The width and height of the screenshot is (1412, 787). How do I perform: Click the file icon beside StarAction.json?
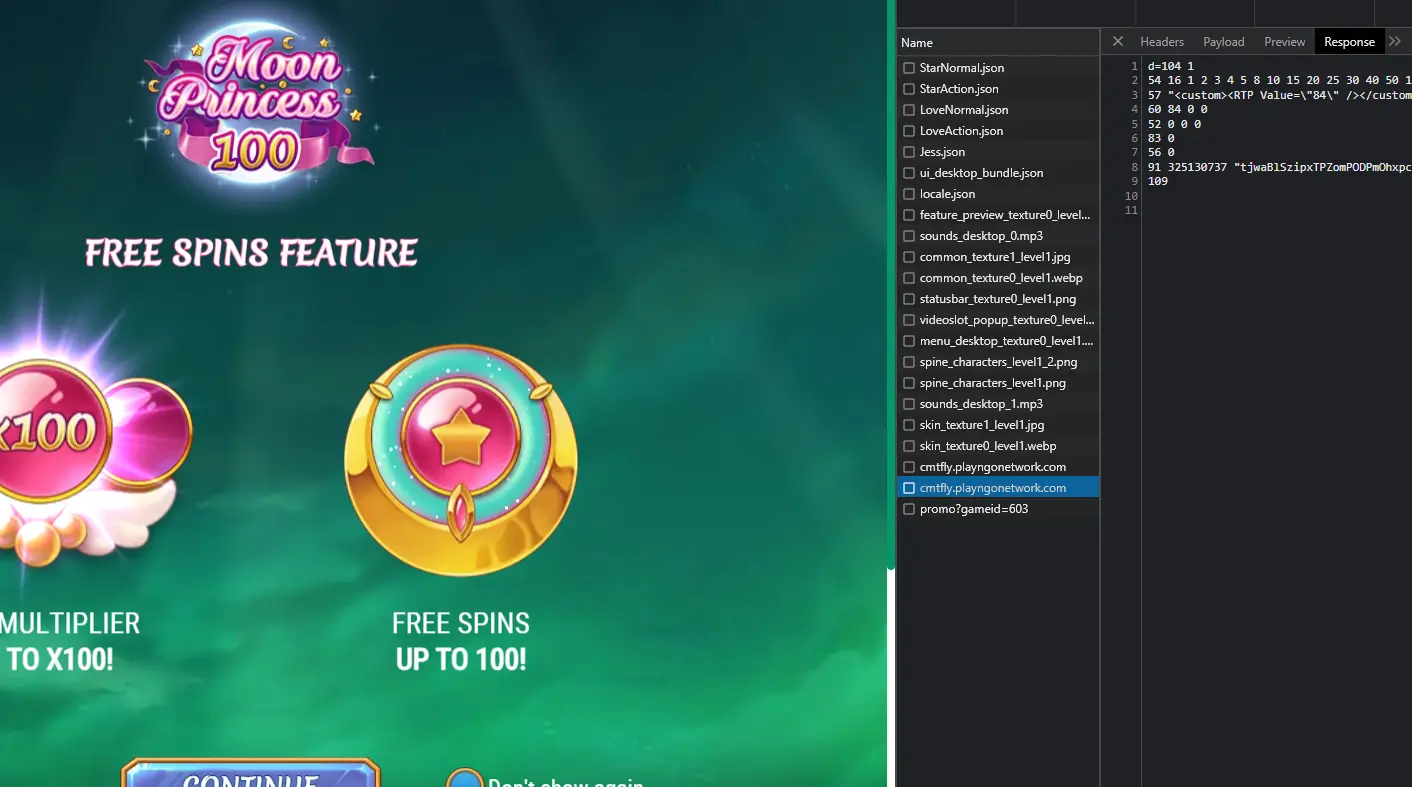(x=909, y=89)
